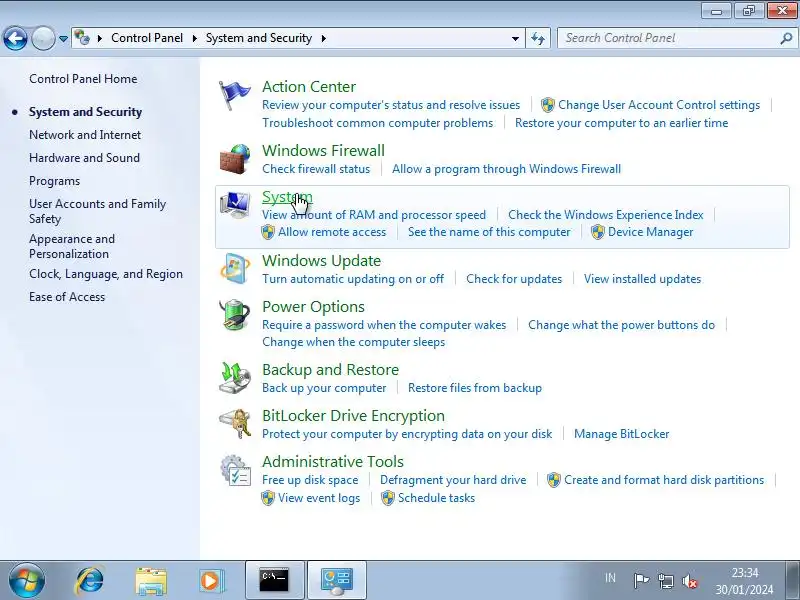Image resolution: width=800 pixels, height=600 pixels.
Task: Click the Action Center flag tray icon
Action: tap(641, 580)
